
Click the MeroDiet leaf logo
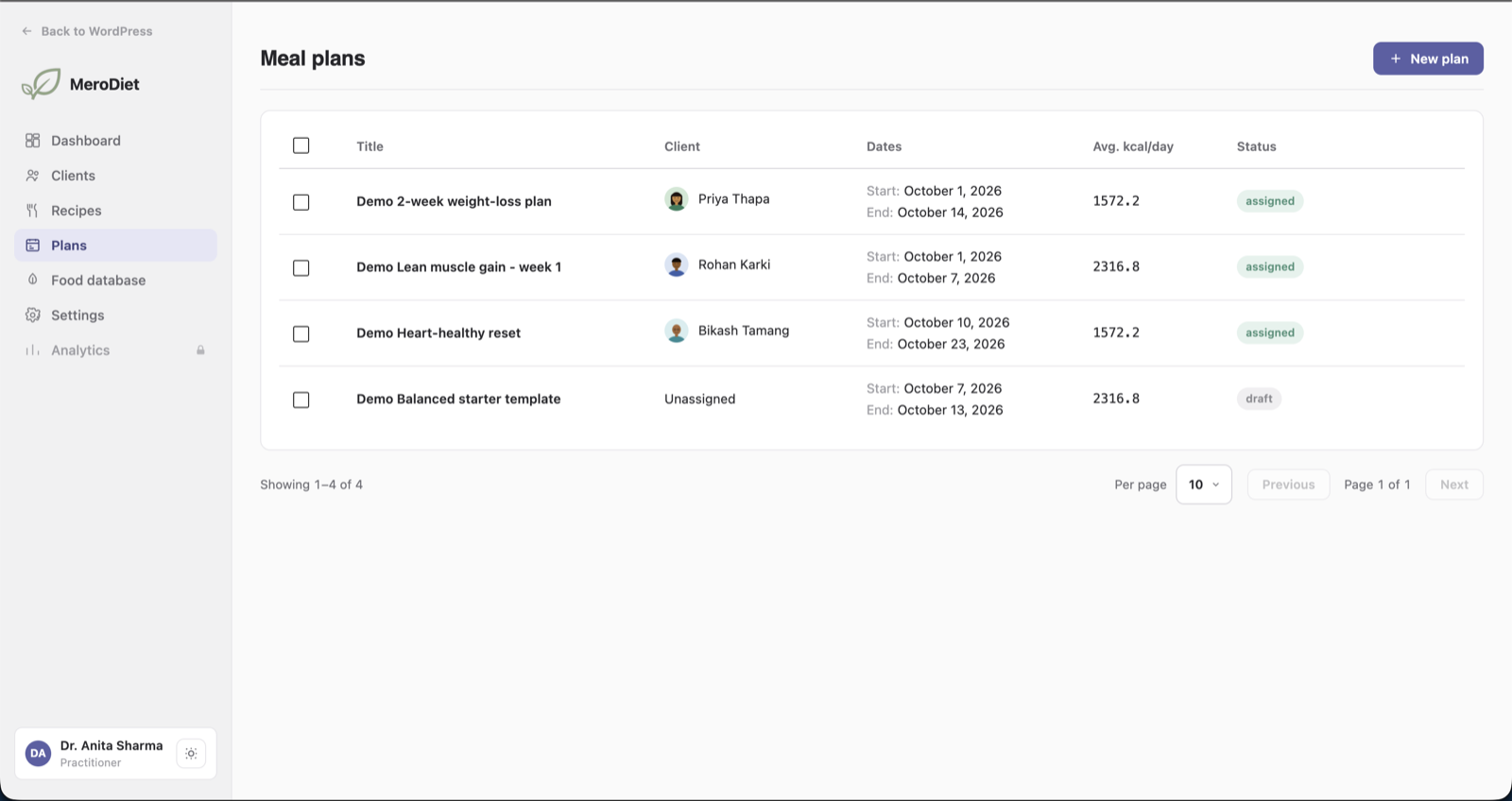[x=41, y=84]
